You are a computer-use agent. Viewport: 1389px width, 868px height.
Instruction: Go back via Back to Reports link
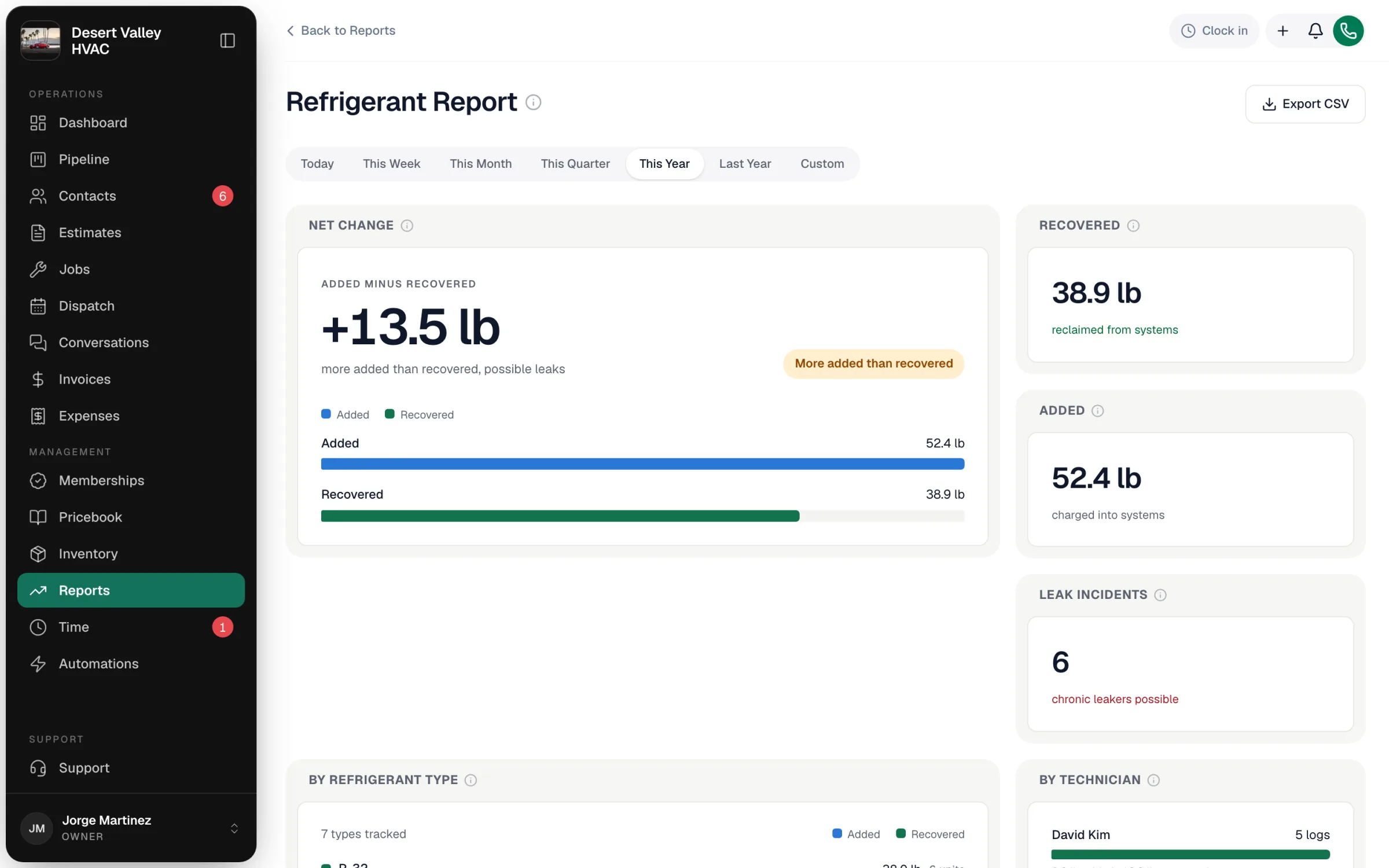[x=341, y=31]
